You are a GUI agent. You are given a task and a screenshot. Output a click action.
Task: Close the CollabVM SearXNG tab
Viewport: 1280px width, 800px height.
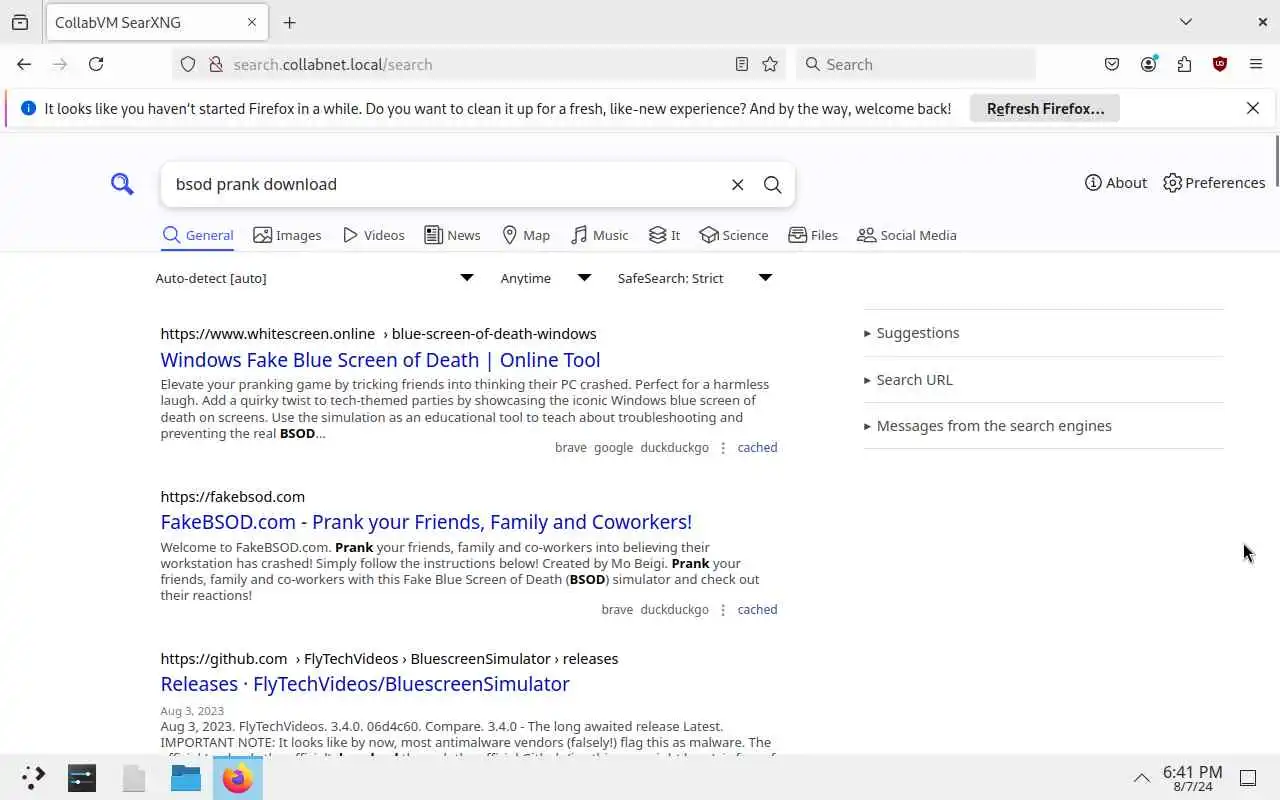click(x=252, y=22)
